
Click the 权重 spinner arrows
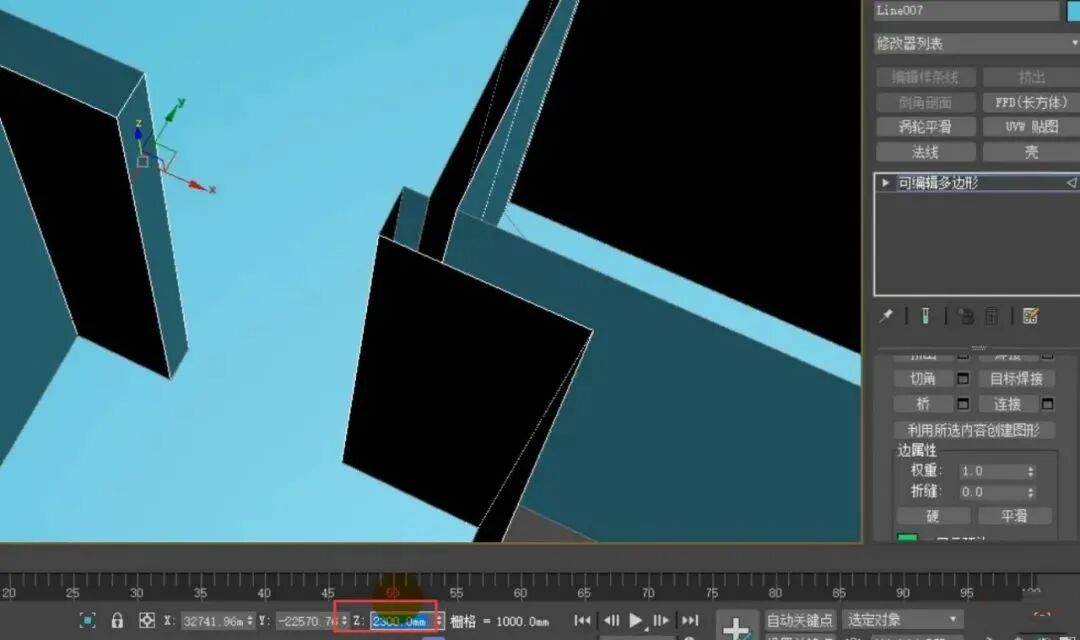[x=1030, y=471]
